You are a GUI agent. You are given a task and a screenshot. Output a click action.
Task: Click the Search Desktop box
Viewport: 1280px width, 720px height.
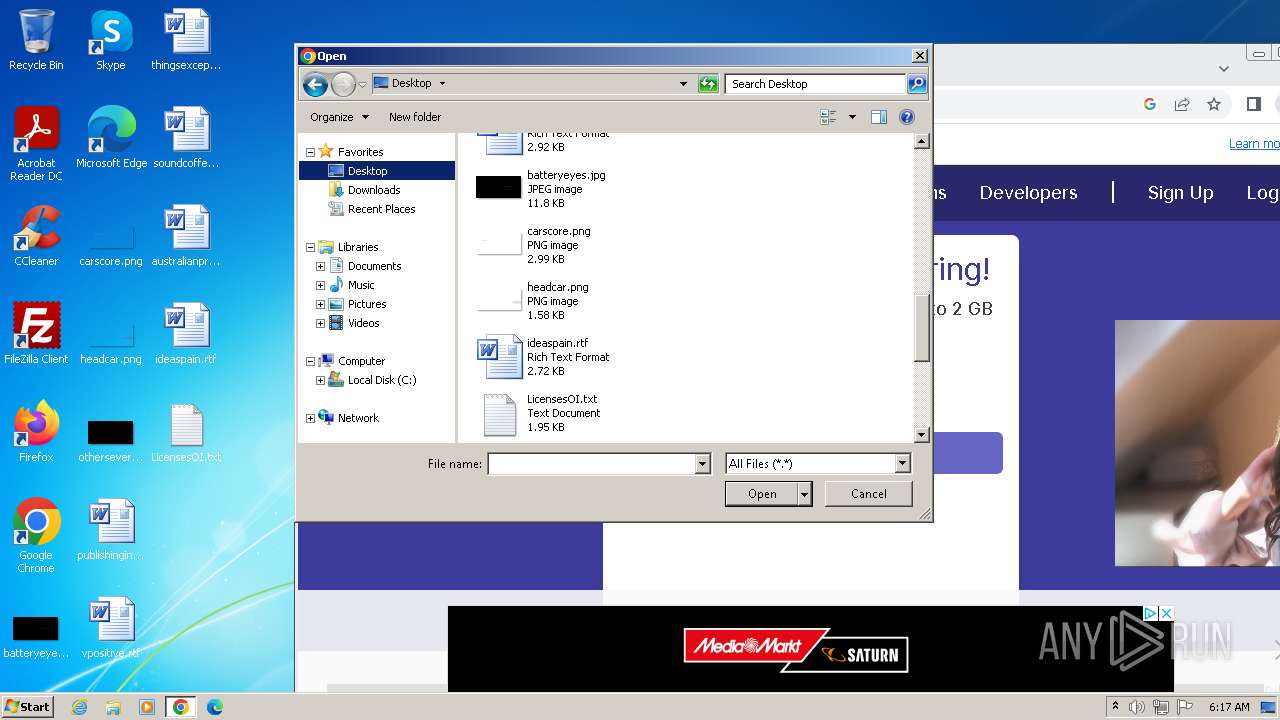815,84
